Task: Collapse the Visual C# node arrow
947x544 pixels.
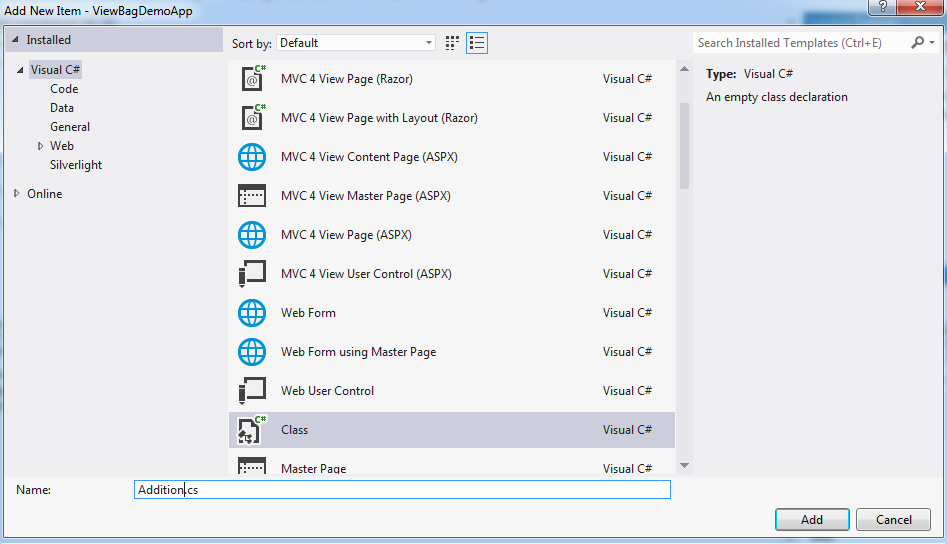Action: (20, 70)
